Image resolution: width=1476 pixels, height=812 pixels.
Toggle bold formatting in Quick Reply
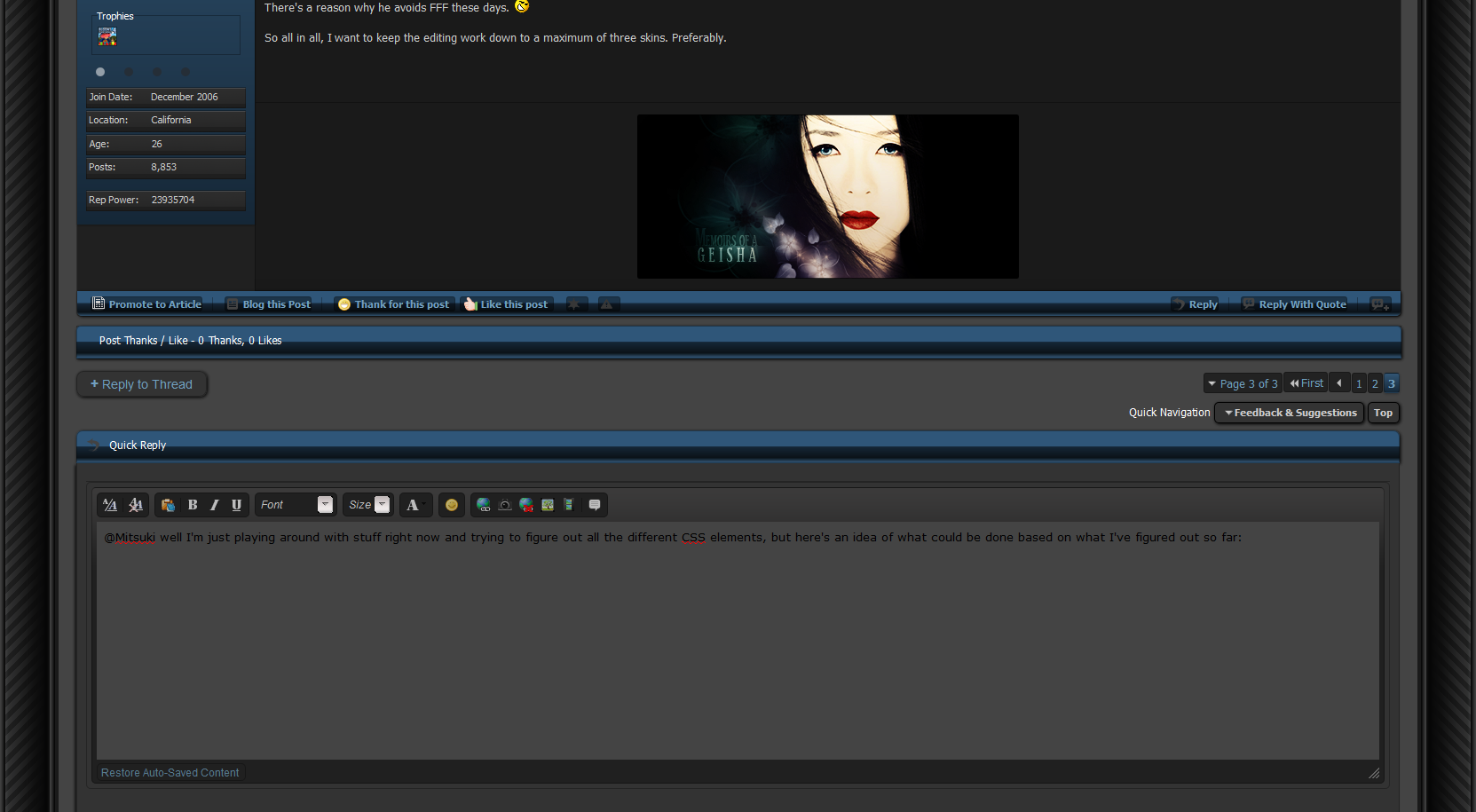click(193, 505)
